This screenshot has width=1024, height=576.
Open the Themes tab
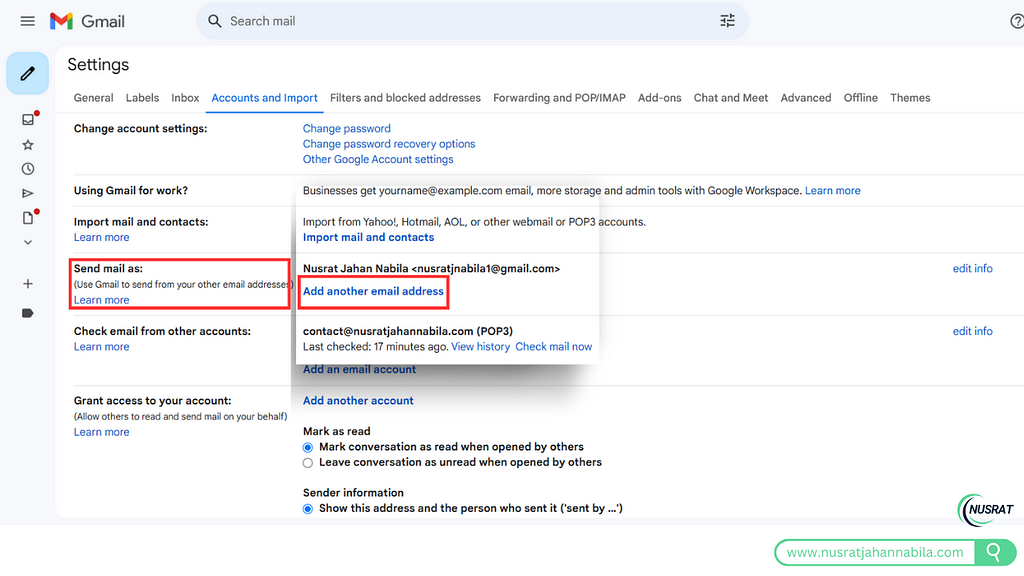click(910, 98)
